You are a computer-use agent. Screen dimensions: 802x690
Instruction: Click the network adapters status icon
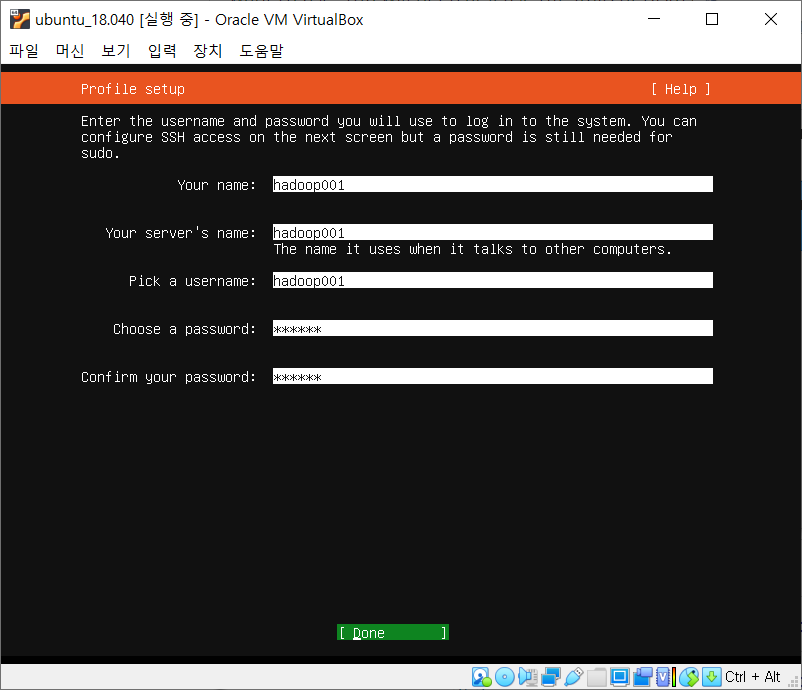[x=550, y=677]
